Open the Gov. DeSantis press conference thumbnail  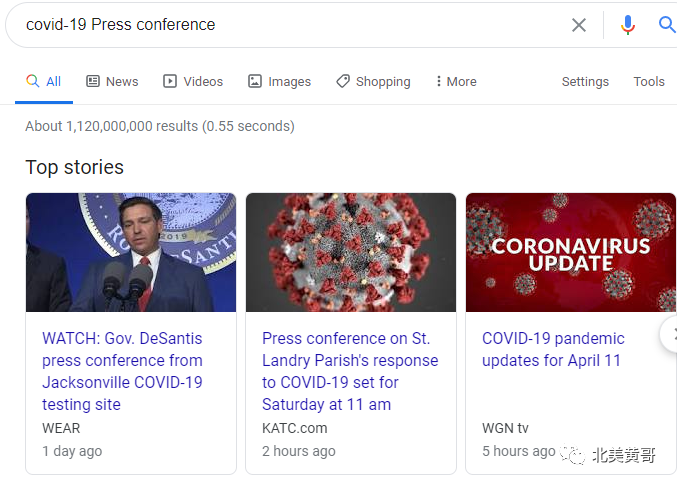[x=131, y=253]
